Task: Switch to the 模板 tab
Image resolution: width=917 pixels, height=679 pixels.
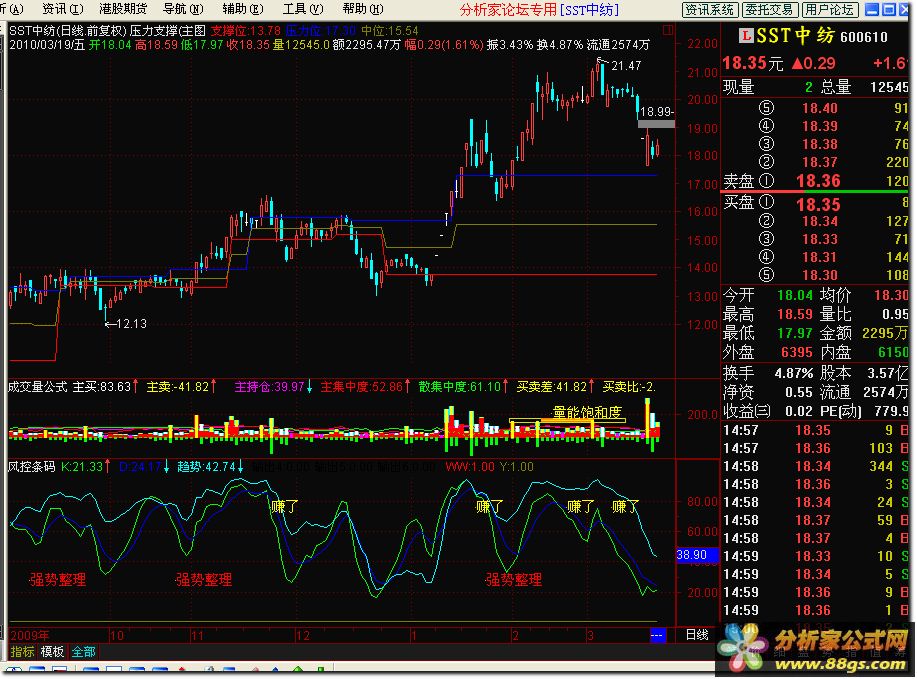Action: [52, 652]
